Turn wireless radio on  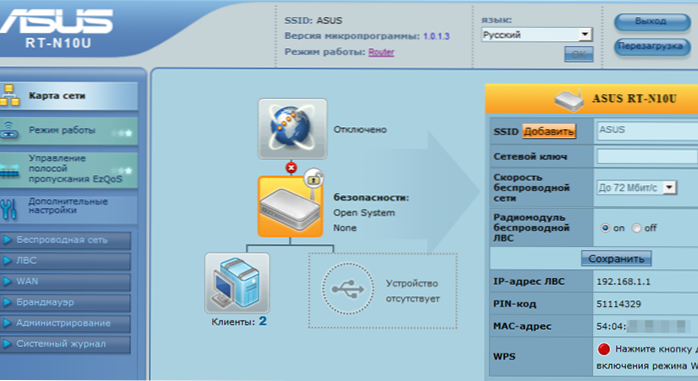pyautogui.click(x=605, y=228)
